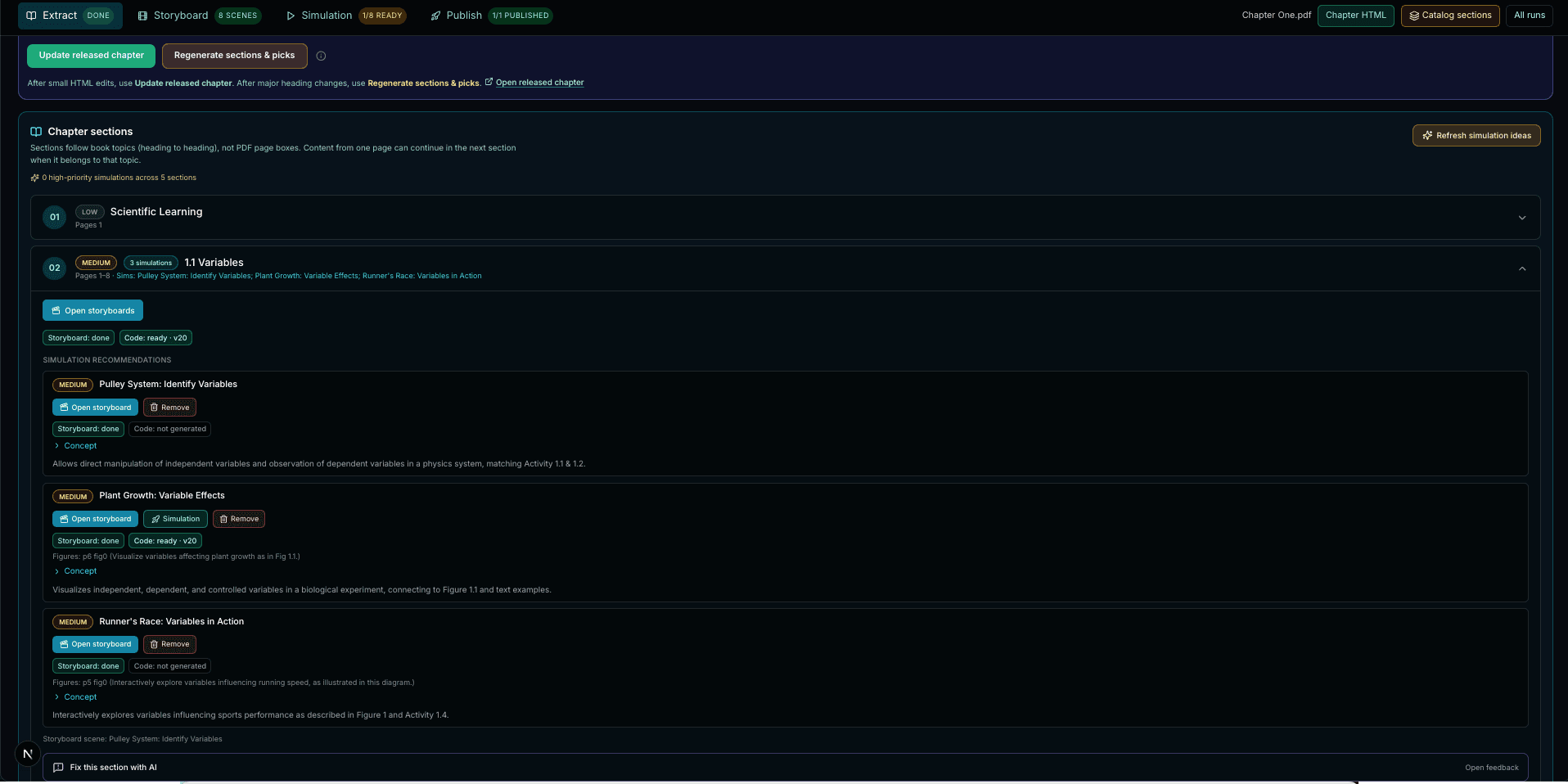Viewport: 1568px width, 784px height.
Task: Open Catalog sections
Action: 1449,16
